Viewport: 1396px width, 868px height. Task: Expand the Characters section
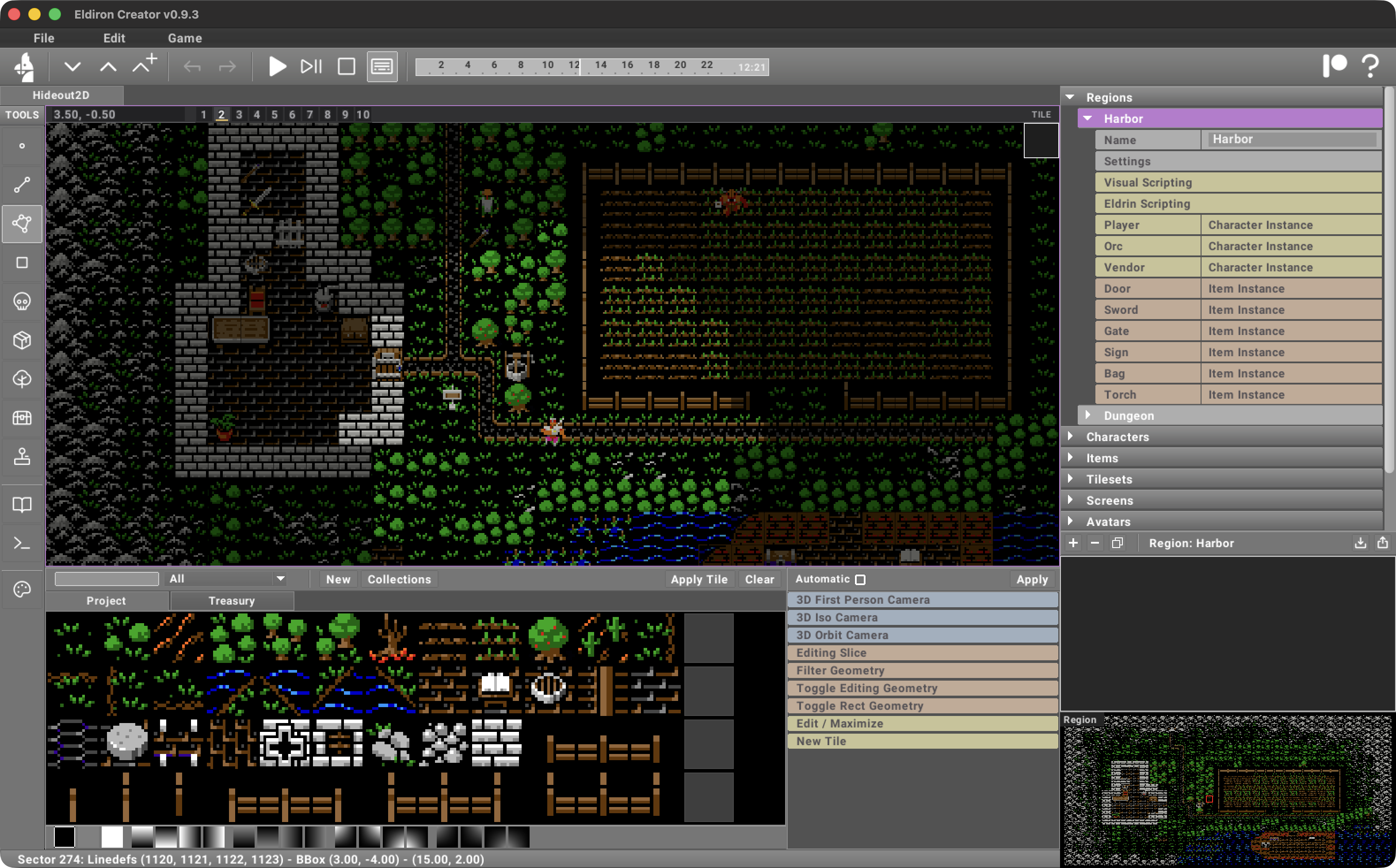click(x=1071, y=436)
